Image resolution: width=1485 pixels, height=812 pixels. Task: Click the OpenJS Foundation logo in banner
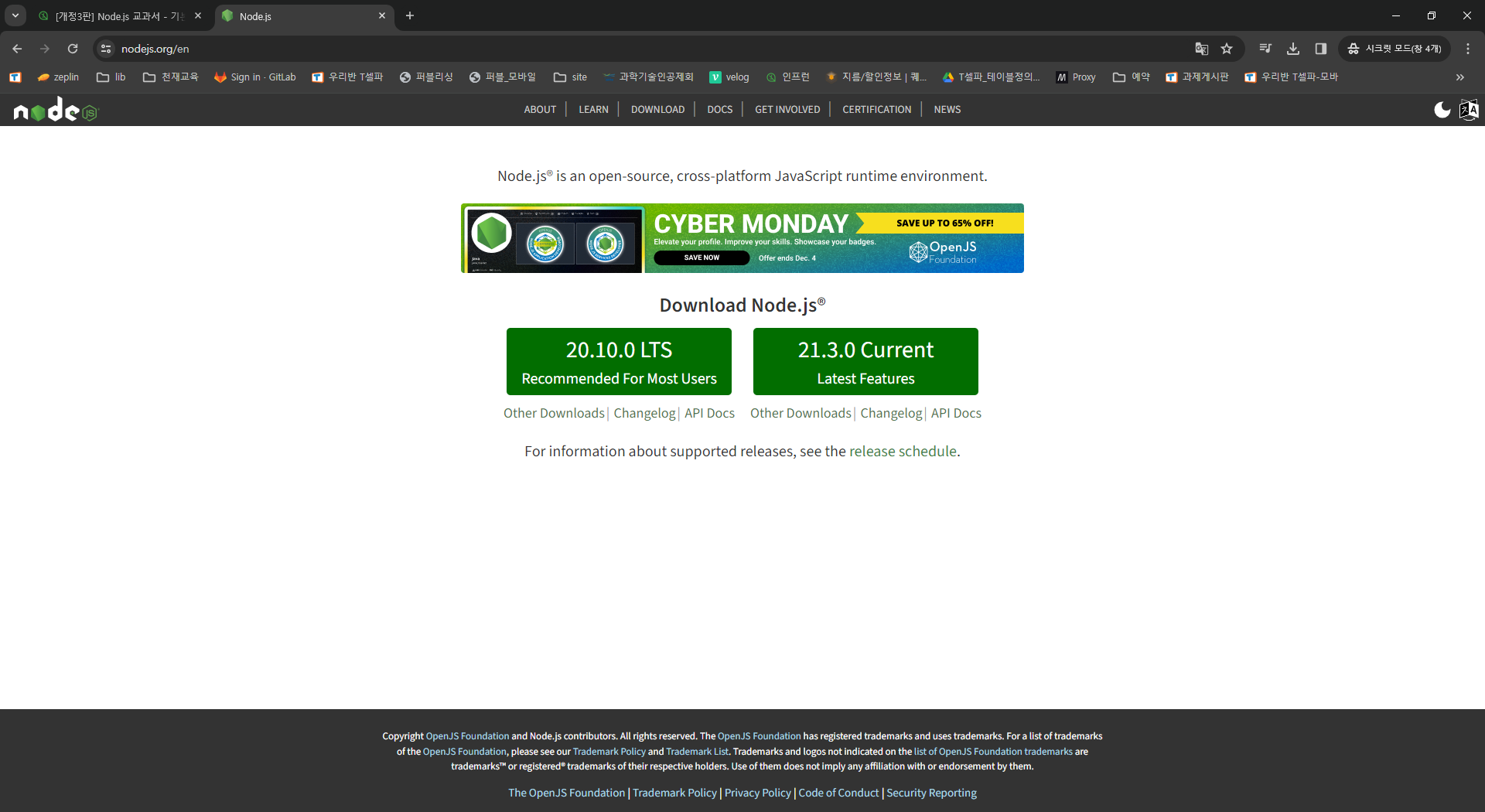(943, 251)
